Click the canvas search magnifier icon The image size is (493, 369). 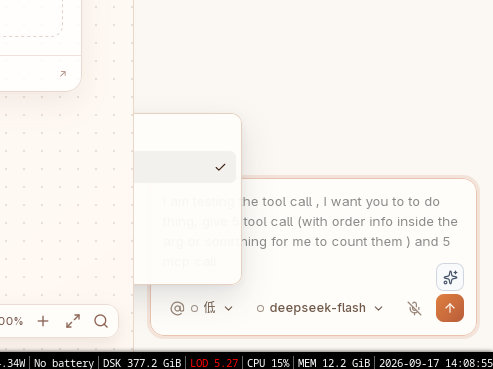pyautogui.click(x=101, y=321)
